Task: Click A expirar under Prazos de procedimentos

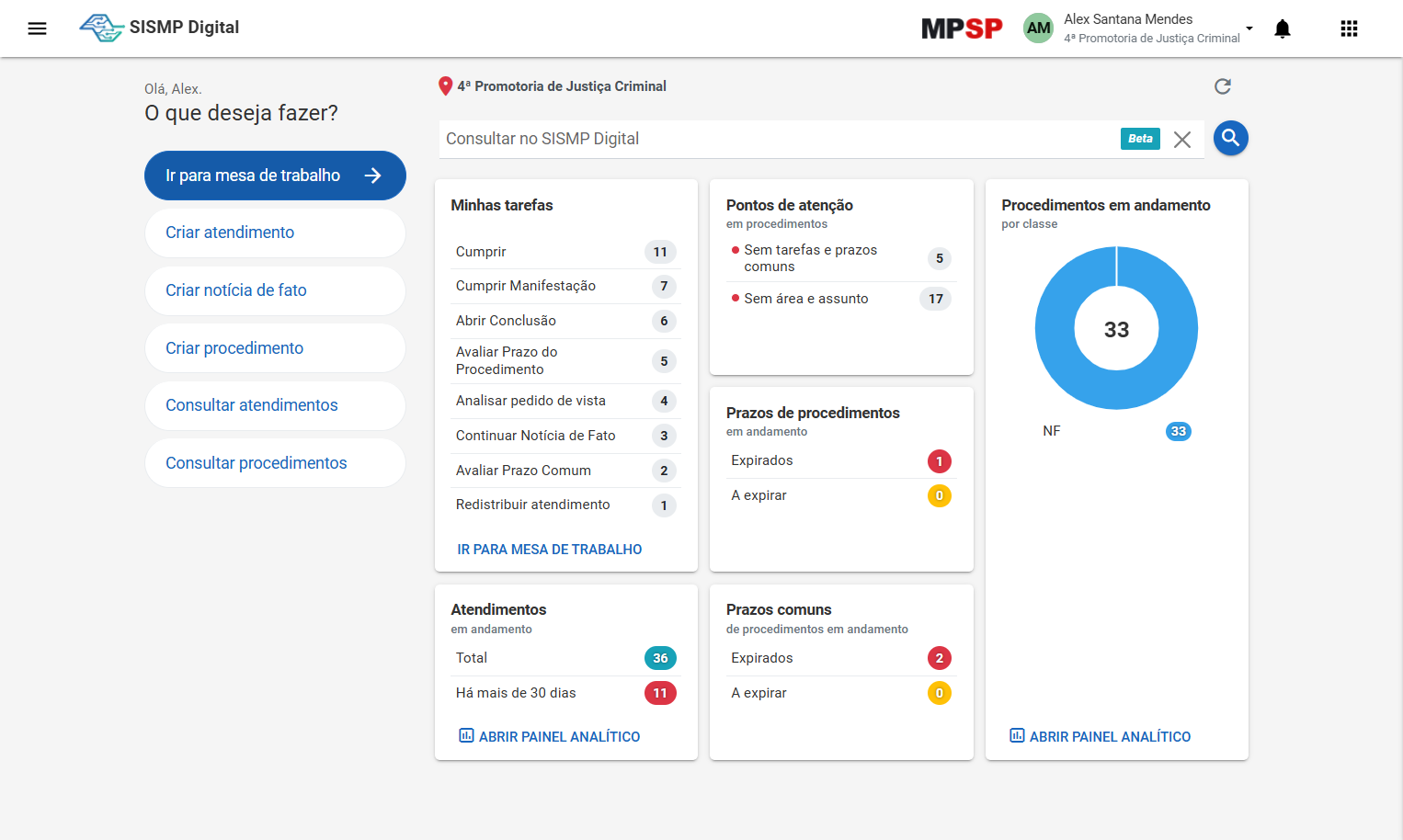Action: [841, 495]
